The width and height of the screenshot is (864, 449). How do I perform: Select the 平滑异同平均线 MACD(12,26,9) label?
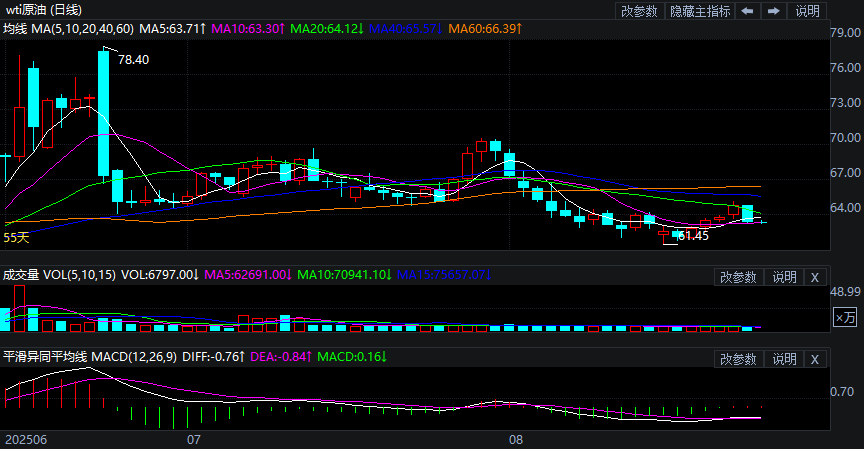click(x=92, y=356)
